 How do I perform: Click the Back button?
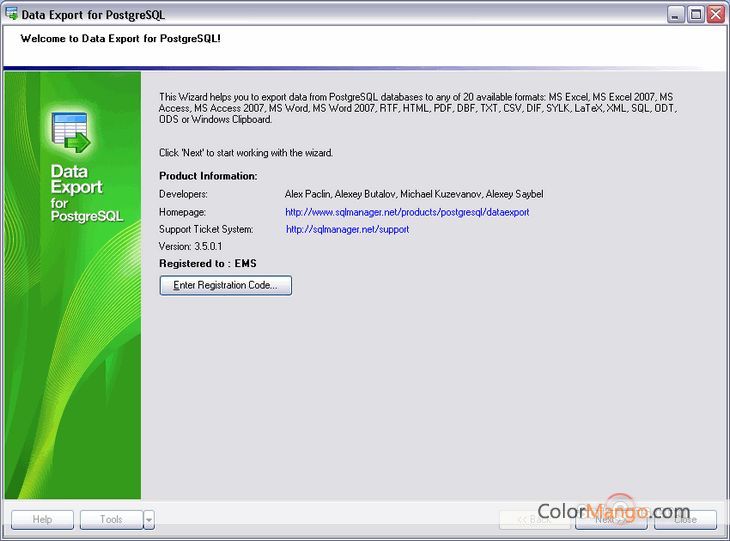click(x=534, y=520)
